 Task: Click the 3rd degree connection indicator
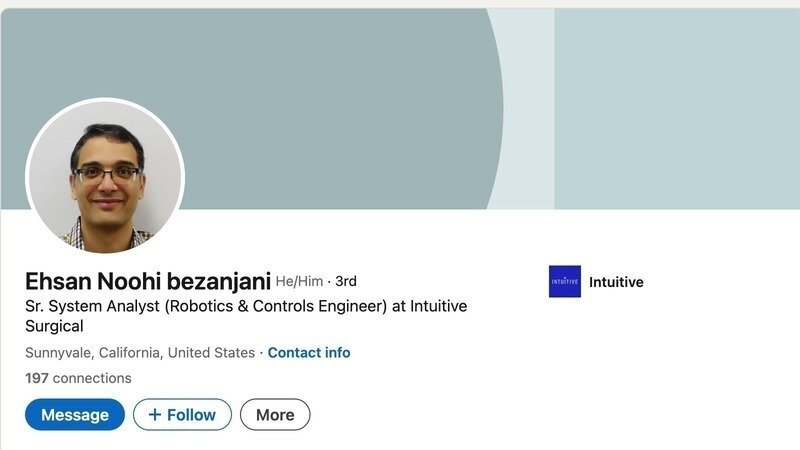(x=346, y=281)
